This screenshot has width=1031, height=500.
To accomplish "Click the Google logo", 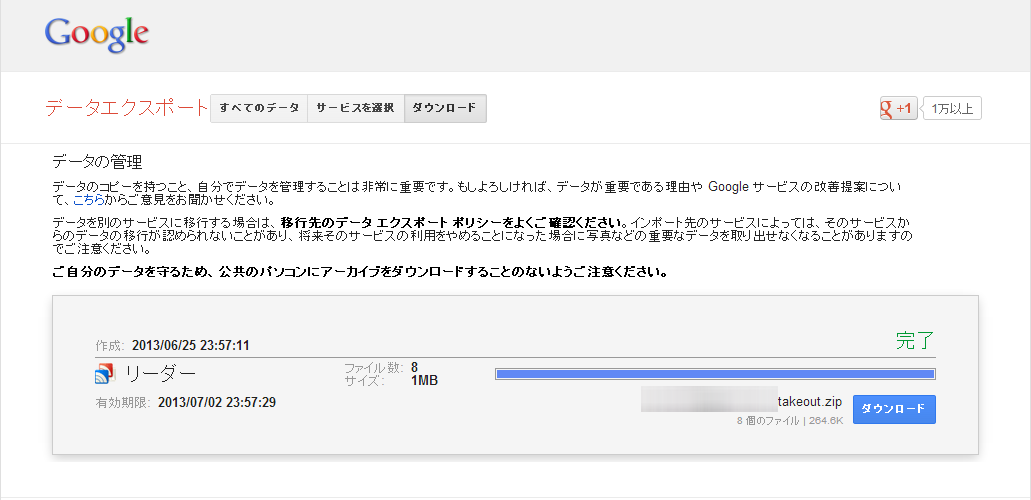I will coord(97,34).
